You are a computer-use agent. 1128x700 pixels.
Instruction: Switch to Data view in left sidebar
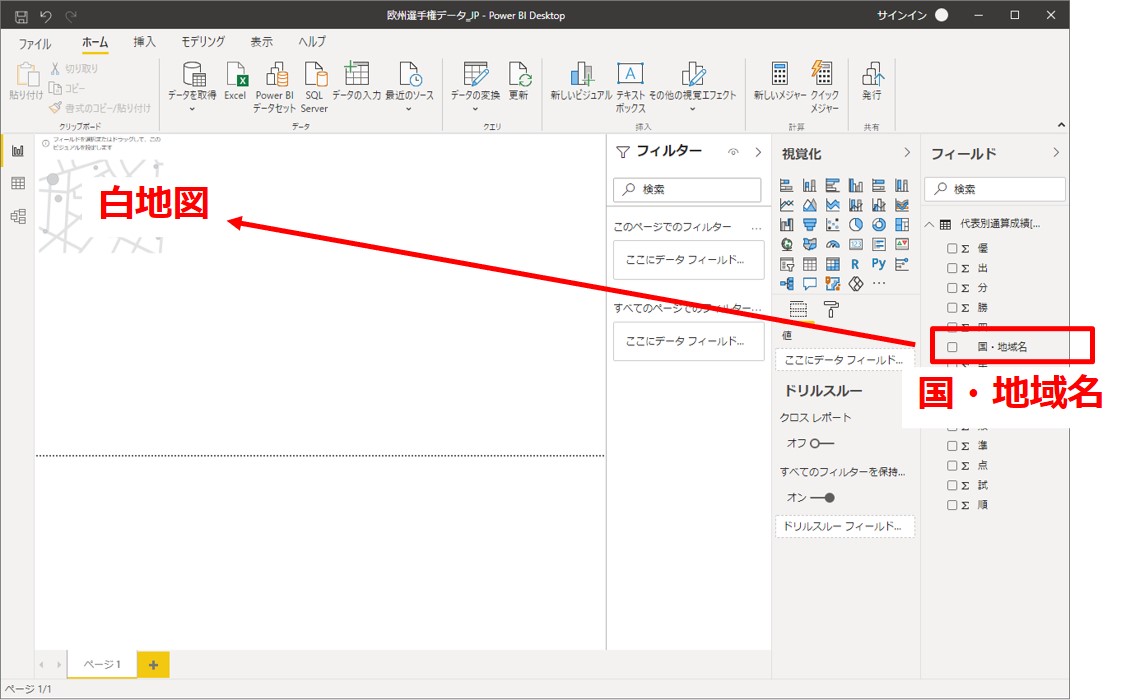18,183
